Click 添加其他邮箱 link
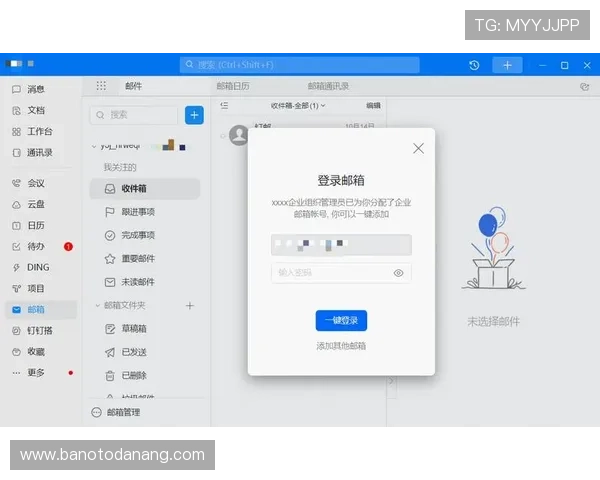Image resolution: width=600 pixels, height=480 pixels. tap(341, 346)
